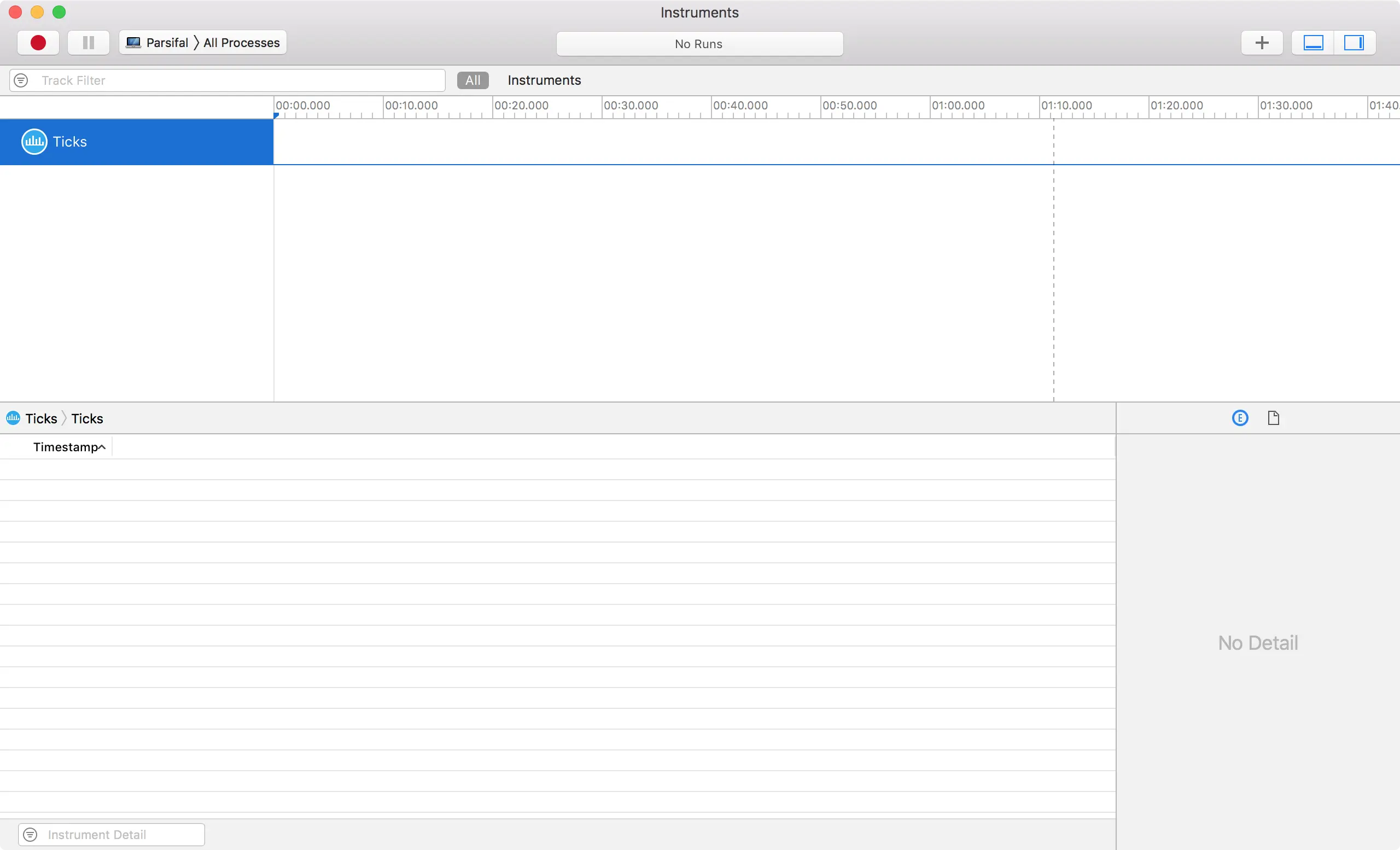Toggle the bottom detail pane view
The height and width of the screenshot is (850, 1400).
click(x=1313, y=43)
